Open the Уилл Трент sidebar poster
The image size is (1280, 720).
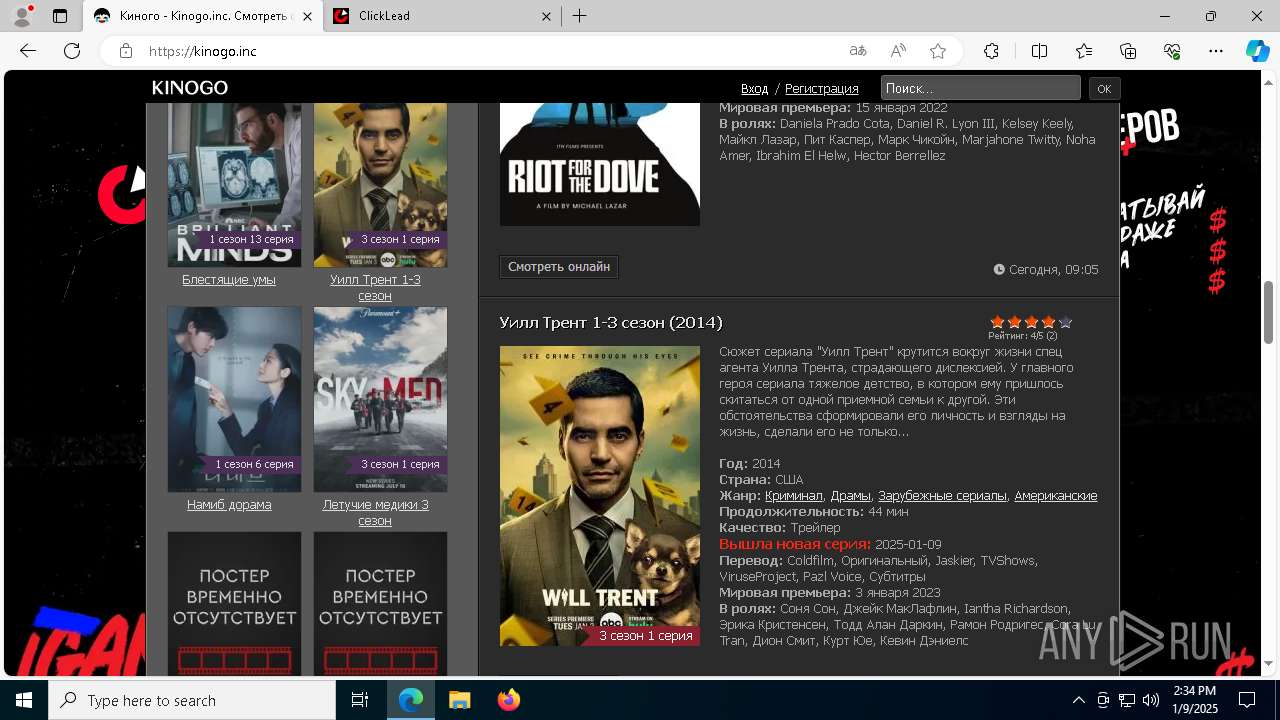tap(380, 185)
